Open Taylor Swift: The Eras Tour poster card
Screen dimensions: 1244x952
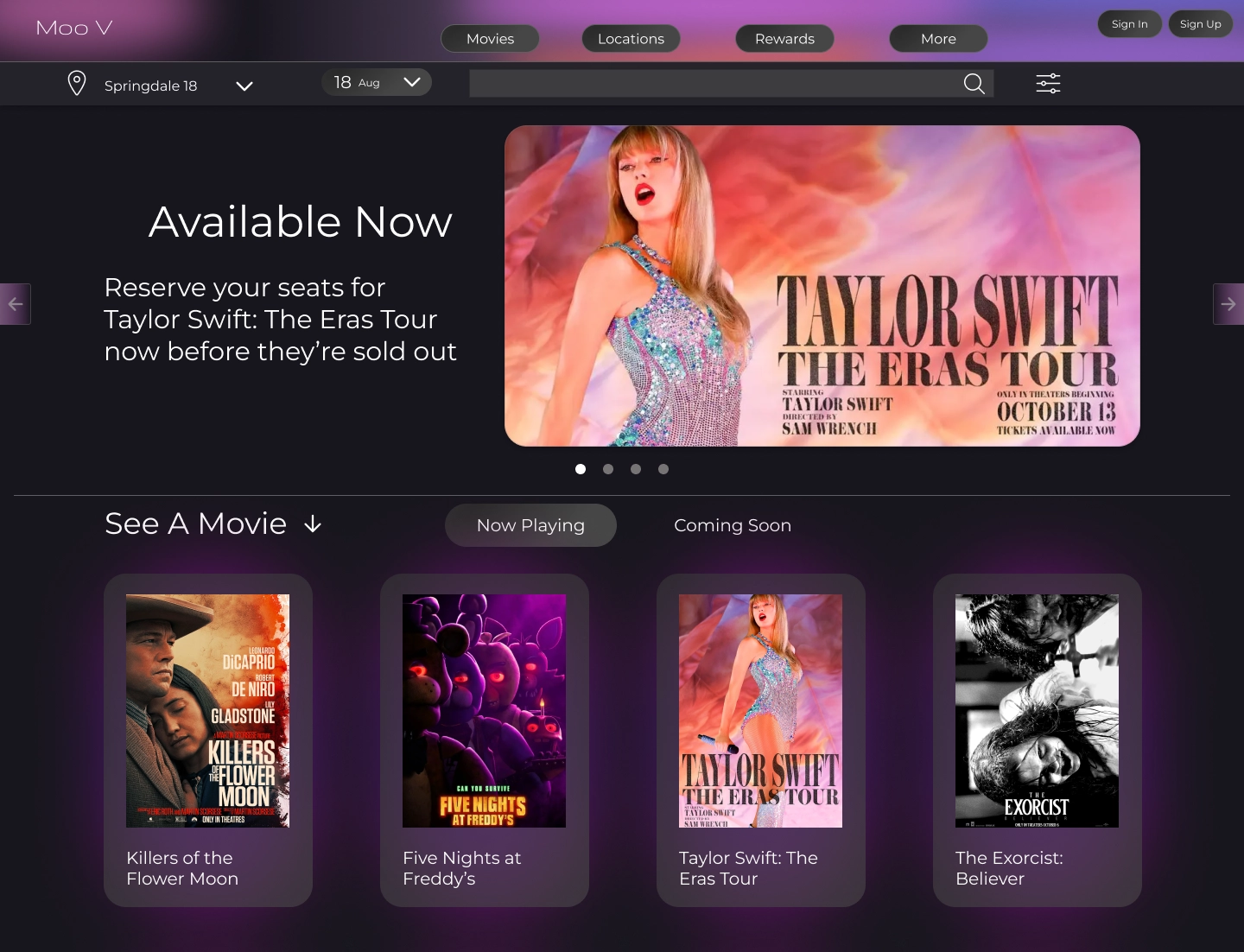[x=760, y=711]
